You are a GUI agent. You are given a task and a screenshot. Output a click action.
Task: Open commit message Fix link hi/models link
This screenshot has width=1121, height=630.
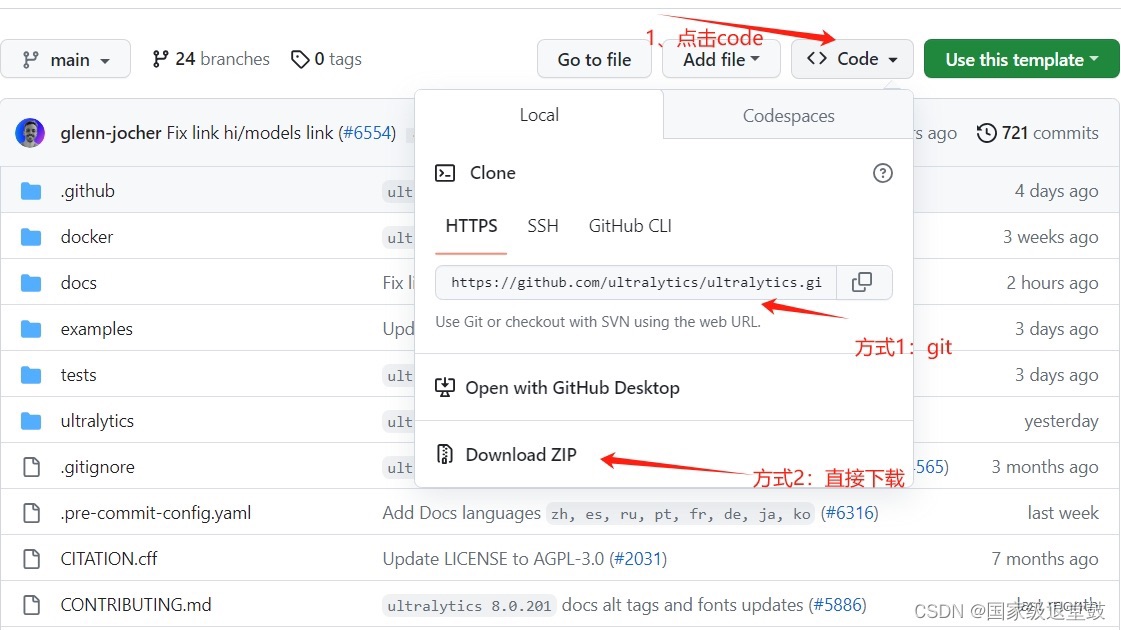250,133
